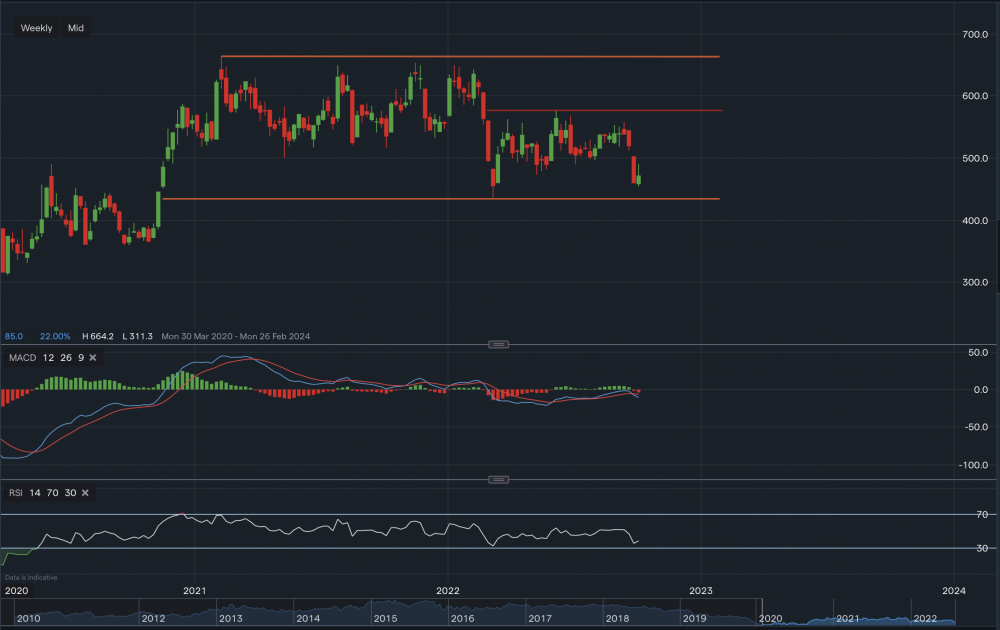Grab the resize handle above the MACD panel
This screenshot has width=1000, height=630.
coord(498,344)
